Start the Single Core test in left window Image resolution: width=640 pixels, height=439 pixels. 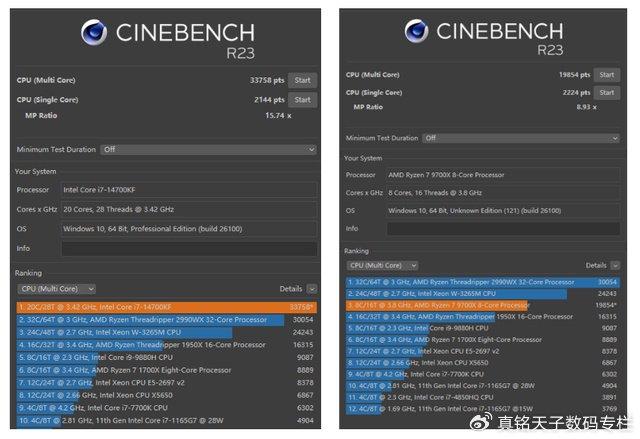click(x=302, y=100)
